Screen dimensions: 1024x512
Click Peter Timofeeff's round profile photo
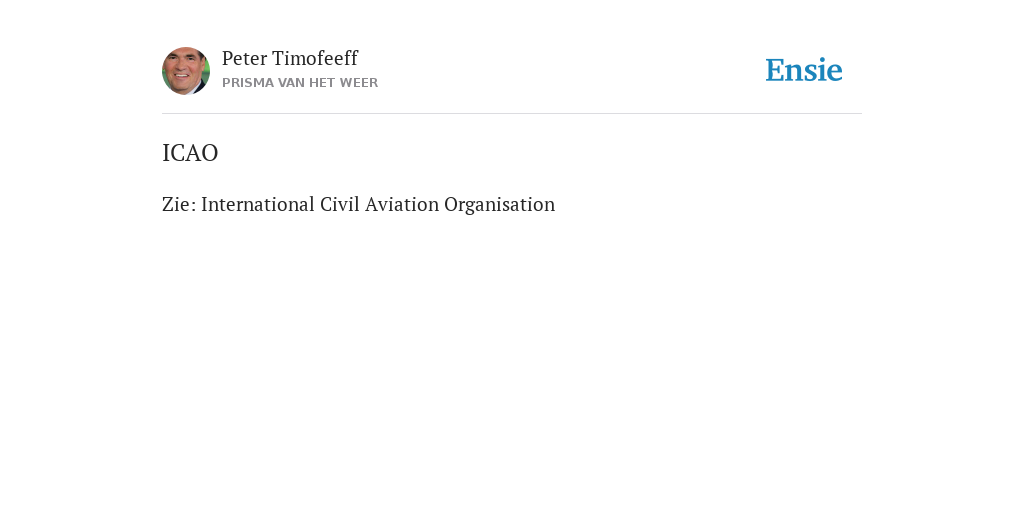click(186, 71)
